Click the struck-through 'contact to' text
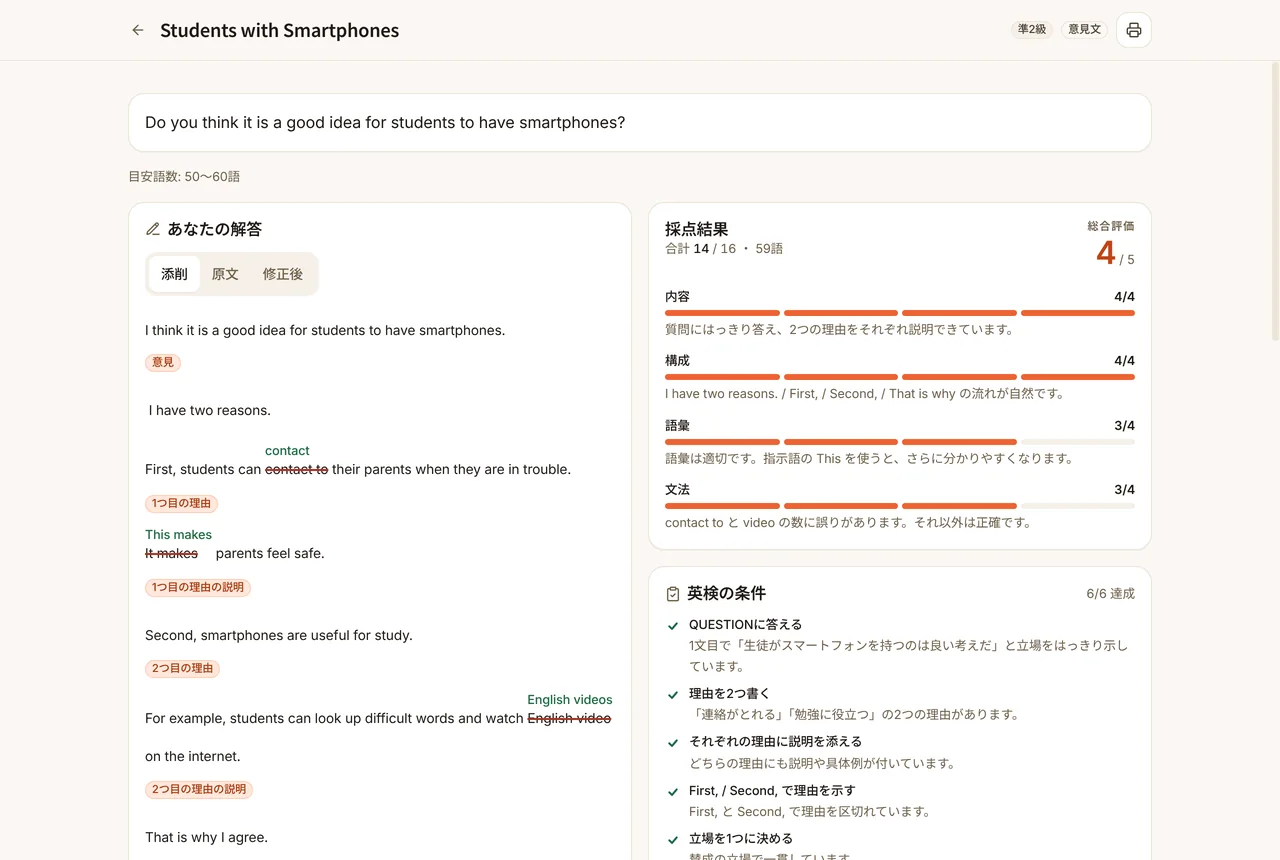This screenshot has width=1280, height=860. (x=296, y=470)
